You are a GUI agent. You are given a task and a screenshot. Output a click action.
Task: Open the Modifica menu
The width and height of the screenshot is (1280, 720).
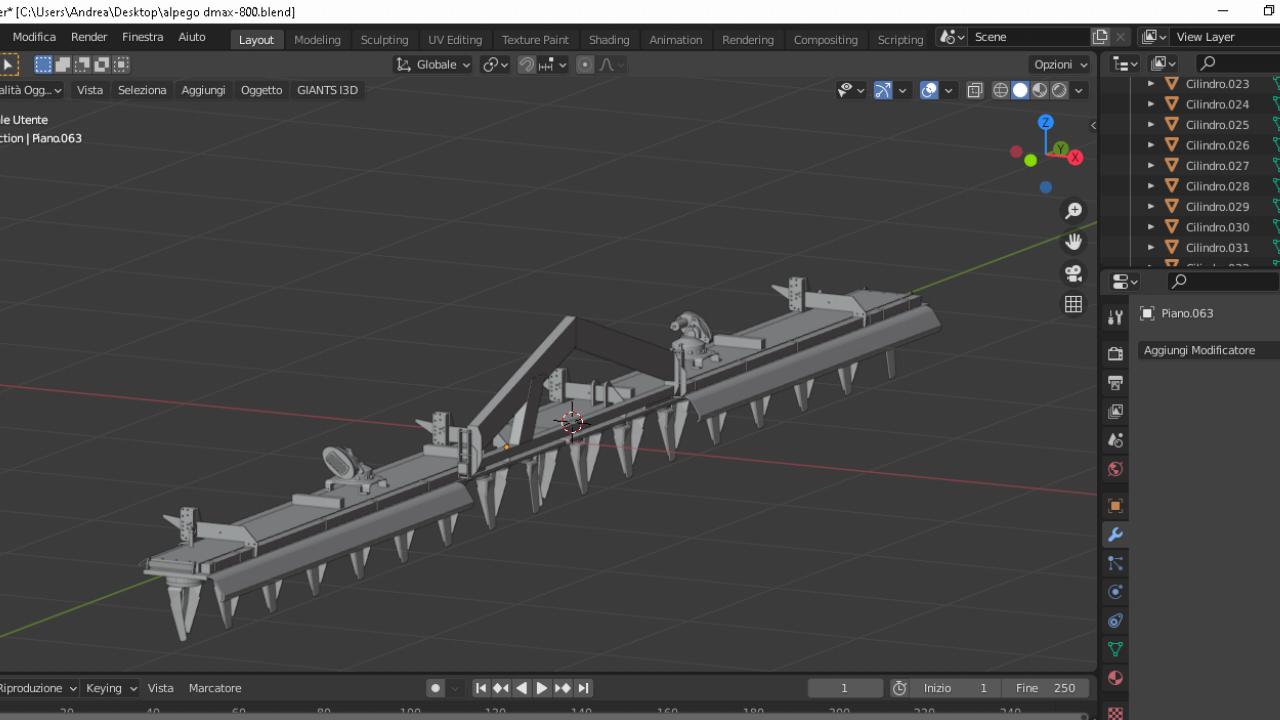pyautogui.click(x=34, y=37)
